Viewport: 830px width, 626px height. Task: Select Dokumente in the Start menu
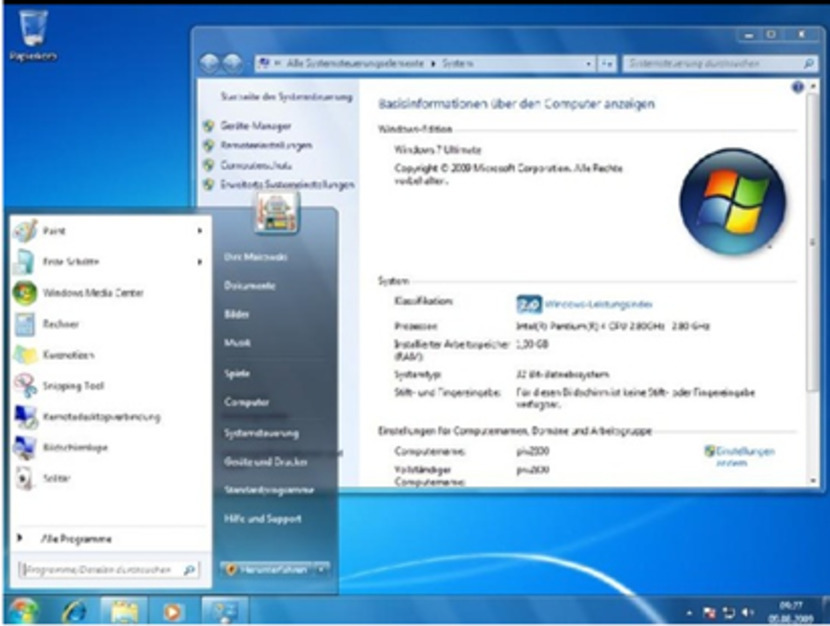pos(250,285)
